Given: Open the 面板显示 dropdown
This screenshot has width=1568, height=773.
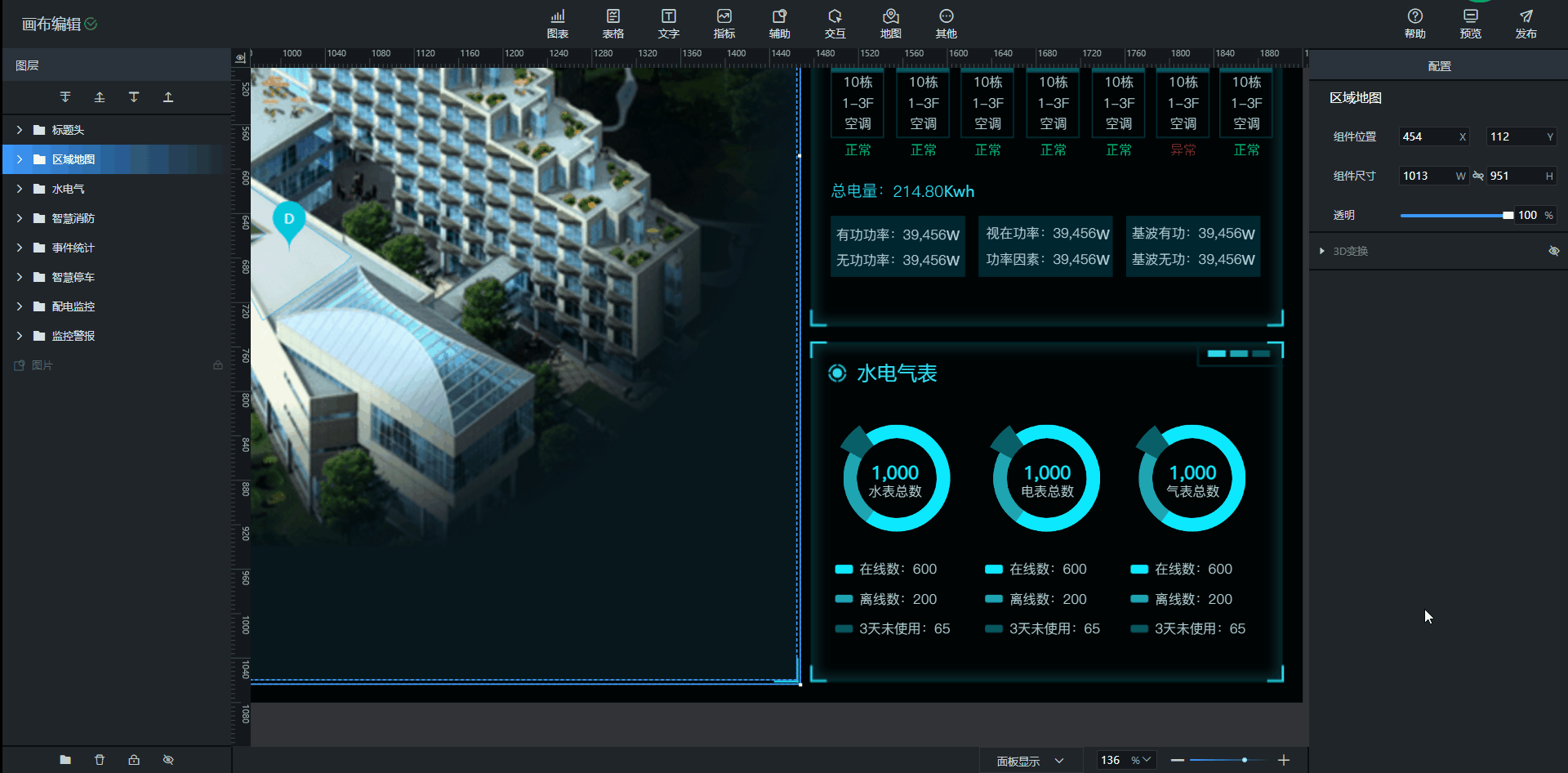Looking at the screenshot, I should pos(1031,761).
